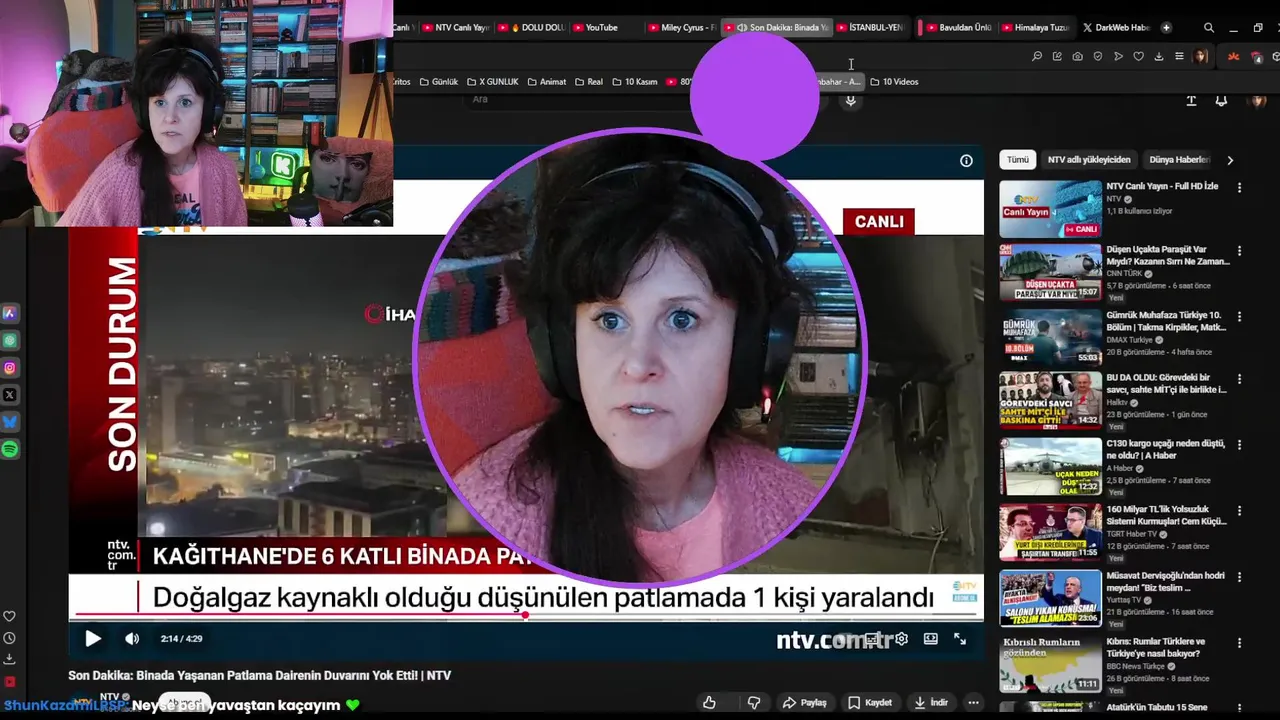
Task: Open X (Twitter) in browser sidebar
Action: pyautogui.click(x=10, y=395)
